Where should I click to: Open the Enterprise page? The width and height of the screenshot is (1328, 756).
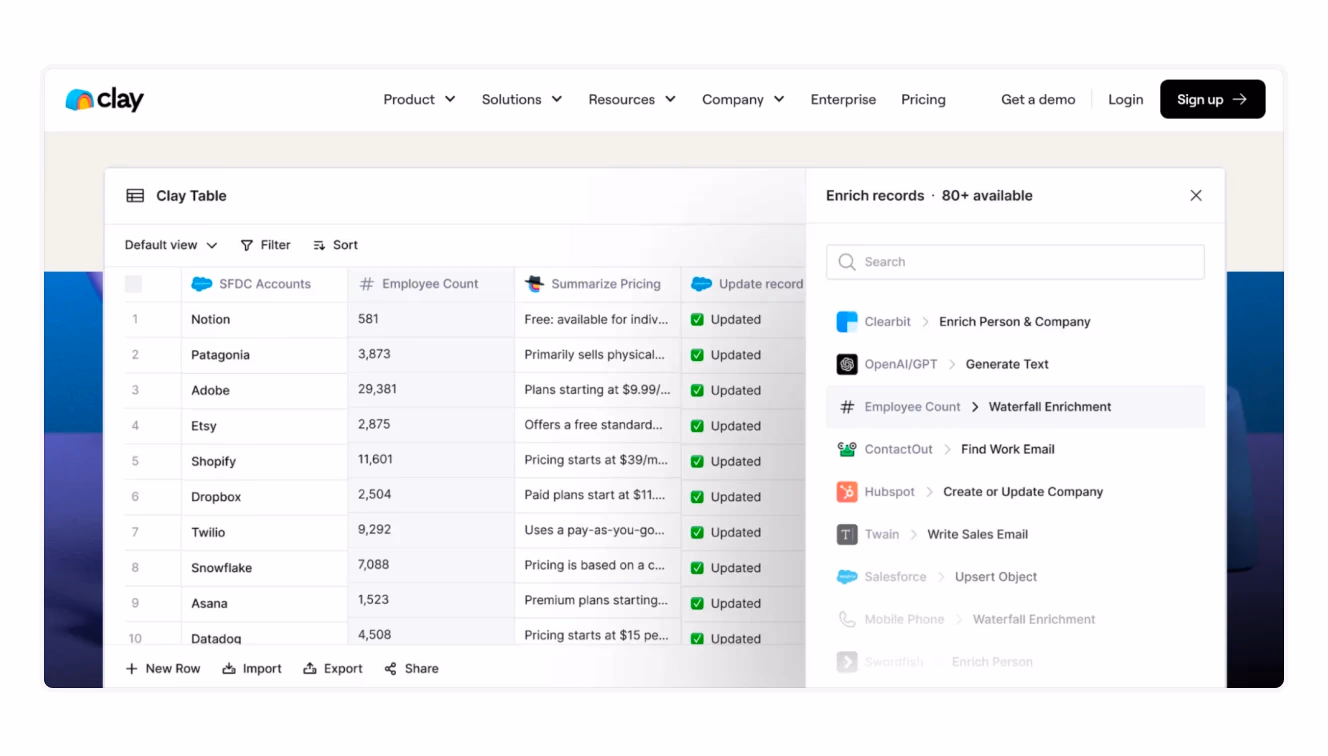(x=843, y=99)
